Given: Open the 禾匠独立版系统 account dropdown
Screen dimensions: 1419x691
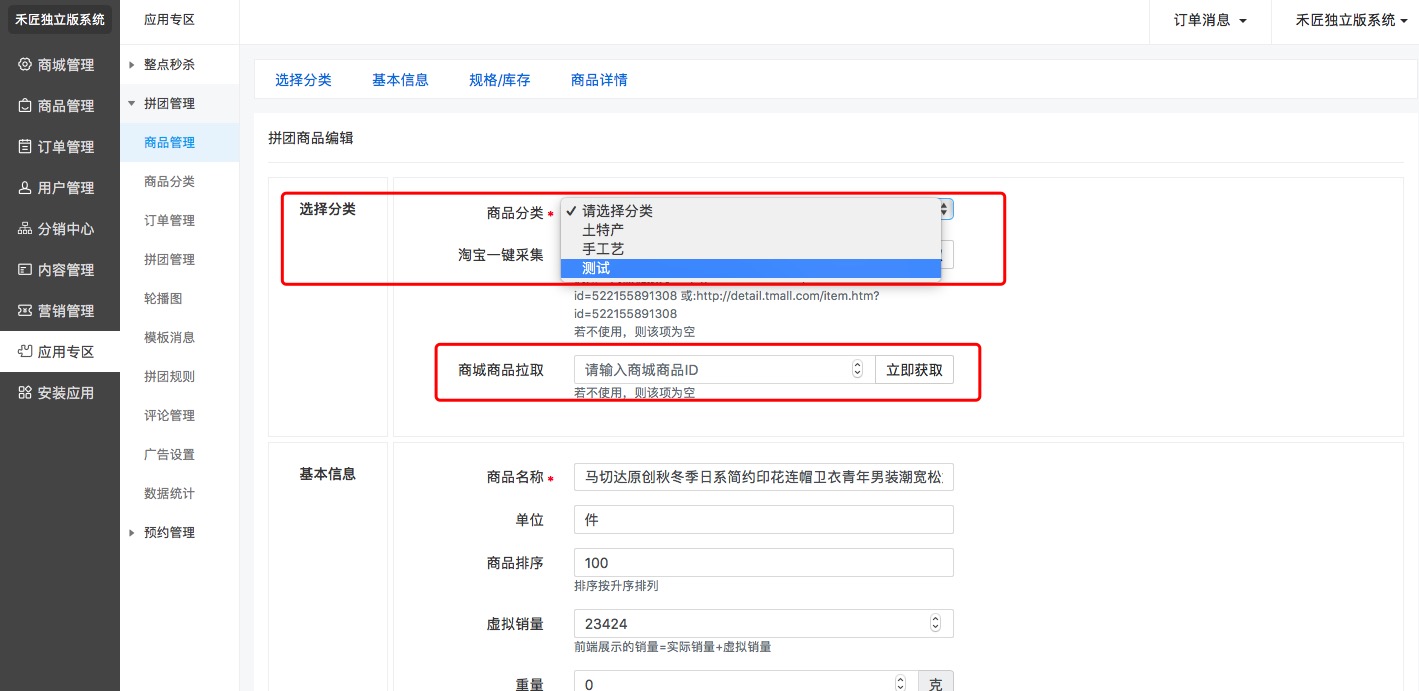Looking at the screenshot, I should tap(1344, 20).
